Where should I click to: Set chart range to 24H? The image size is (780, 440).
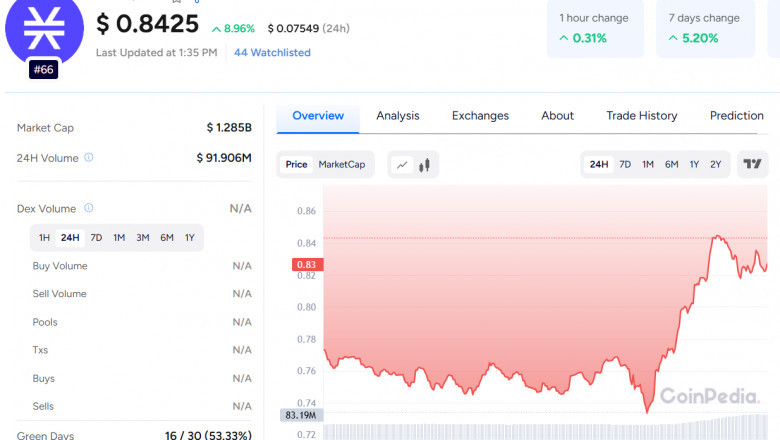599,165
